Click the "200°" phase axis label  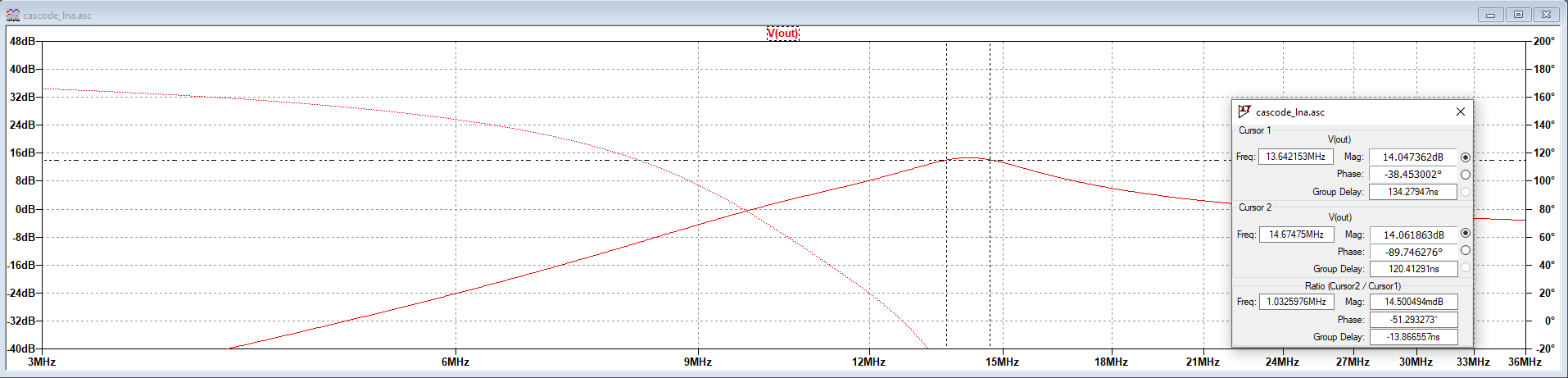(x=1543, y=41)
